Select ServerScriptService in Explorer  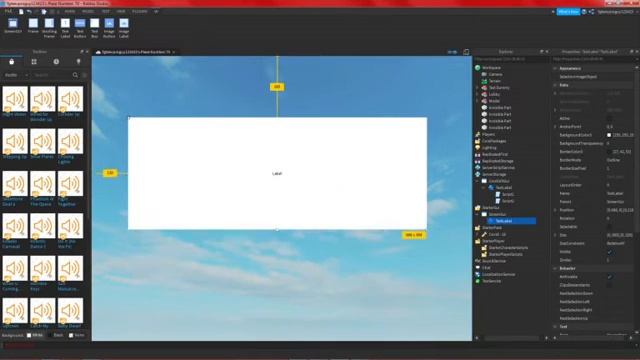pyautogui.click(x=498, y=168)
